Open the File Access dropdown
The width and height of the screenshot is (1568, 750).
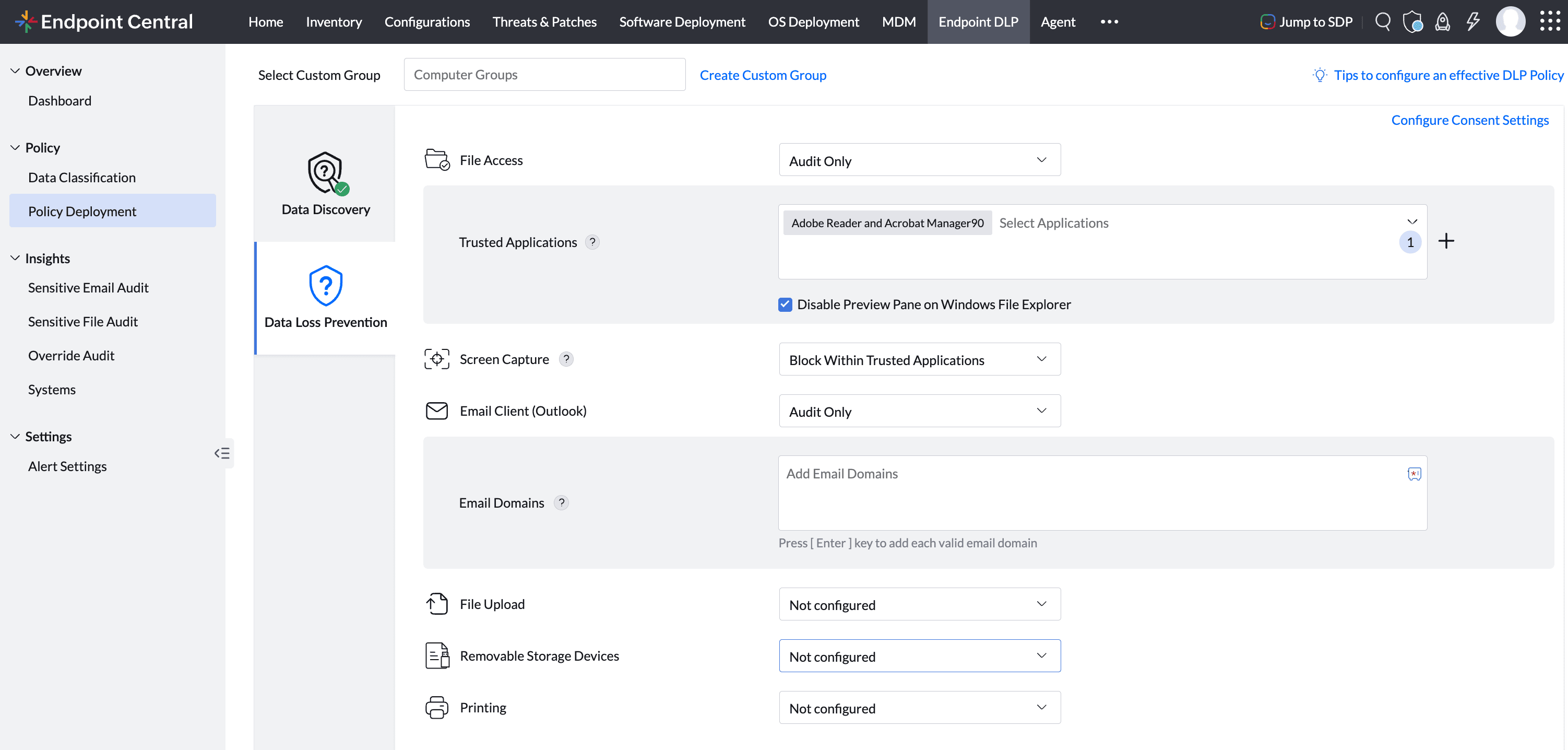click(x=920, y=160)
